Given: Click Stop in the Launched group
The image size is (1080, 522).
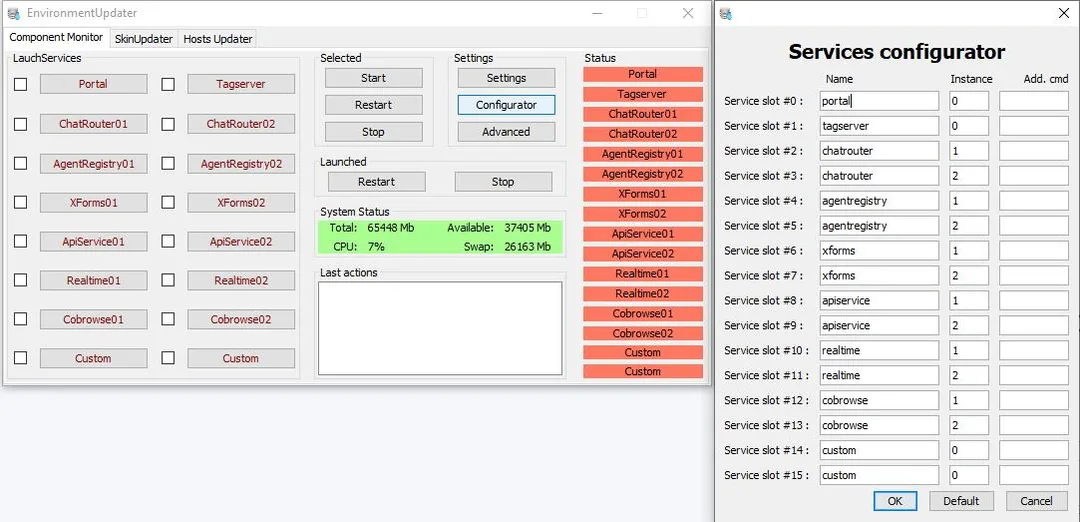Looking at the screenshot, I should click(503, 182).
